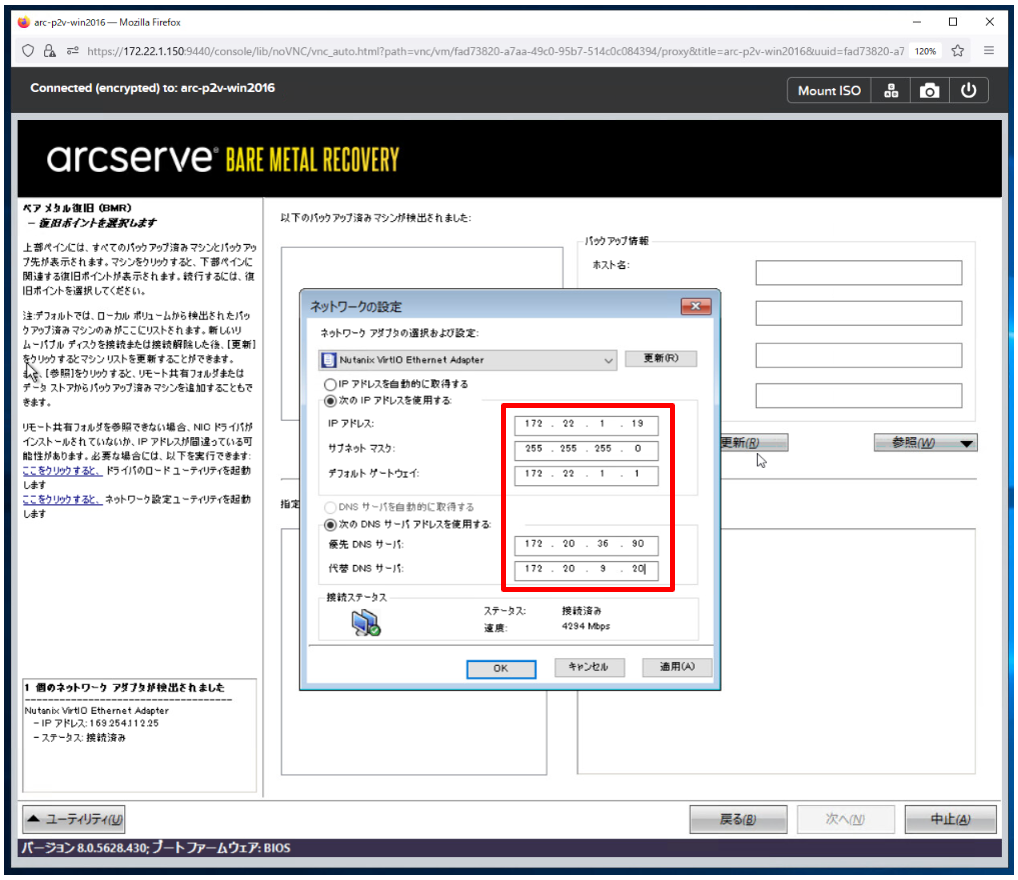Select IP アドレスを自動的に取得する radio button
Viewport: 1018px width, 880px height.
[x=330, y=384]
